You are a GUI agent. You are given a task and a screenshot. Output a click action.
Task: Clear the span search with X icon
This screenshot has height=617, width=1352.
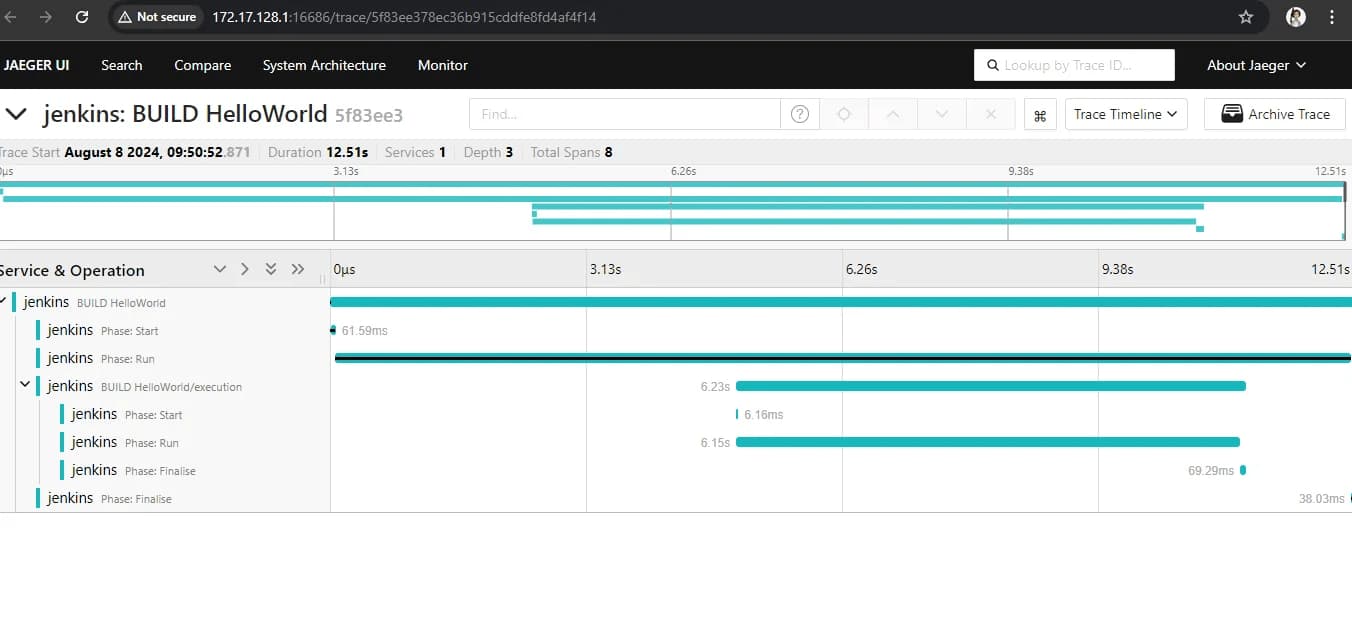[x=991, y=114]
